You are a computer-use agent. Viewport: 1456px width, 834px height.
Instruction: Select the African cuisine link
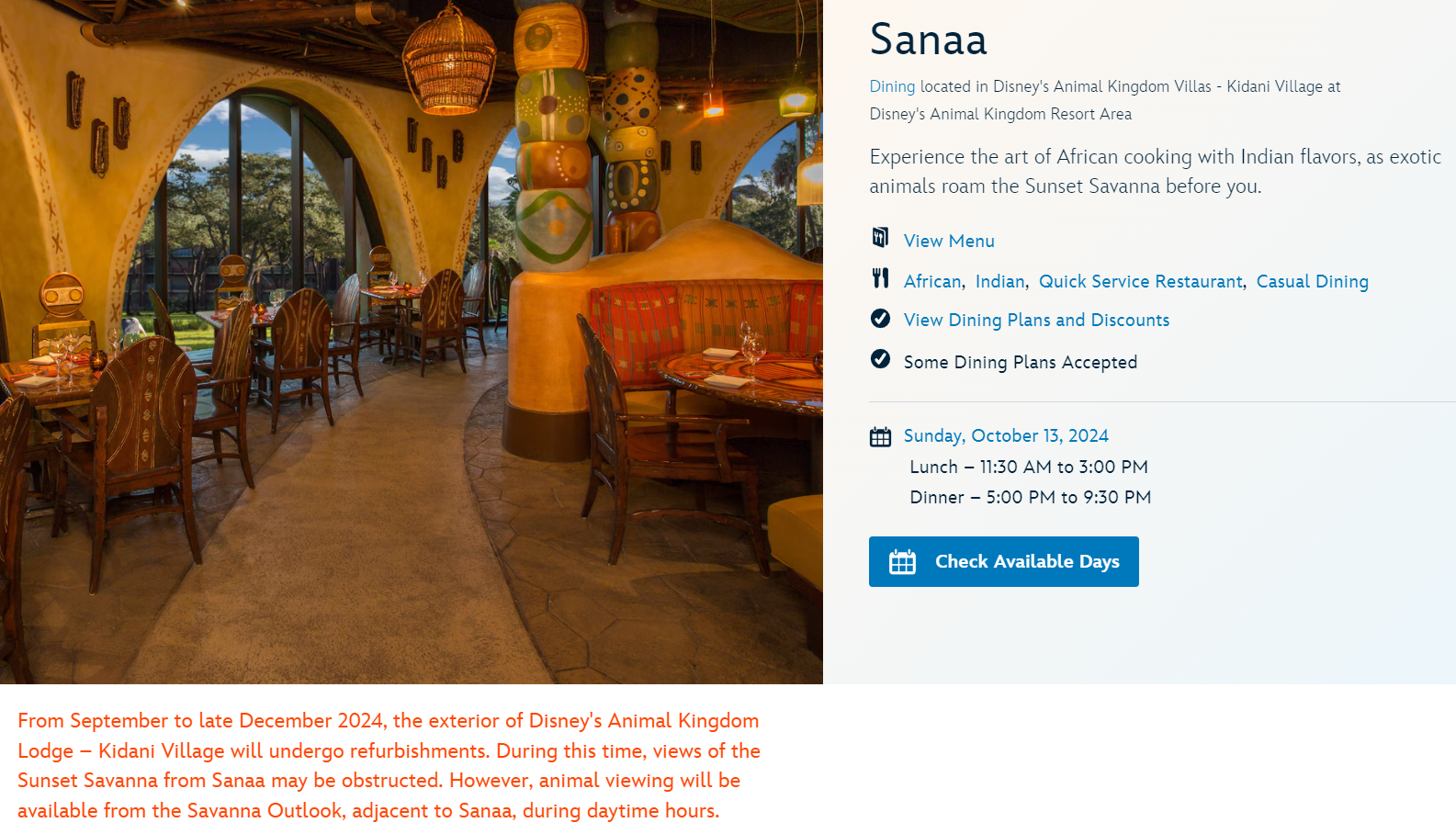(x=932, y=282)
